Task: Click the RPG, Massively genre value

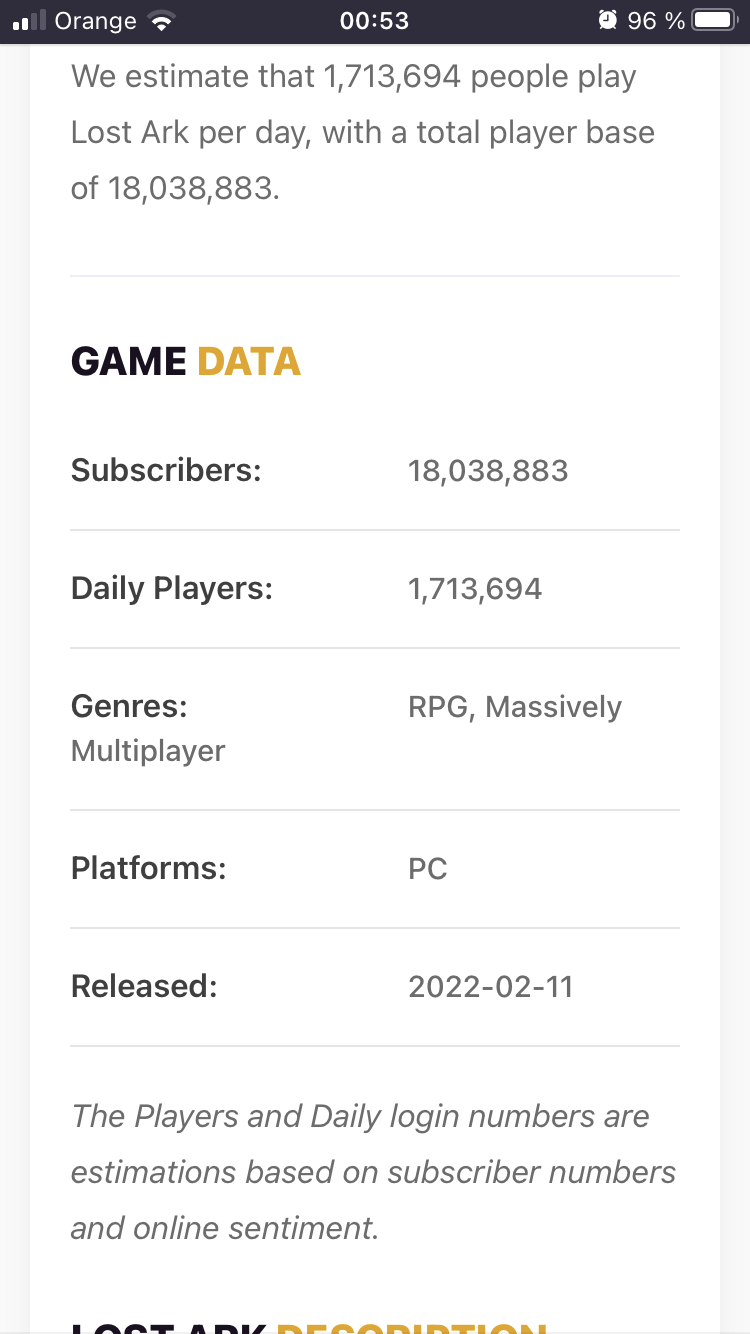Action: (x=515, y=707)
